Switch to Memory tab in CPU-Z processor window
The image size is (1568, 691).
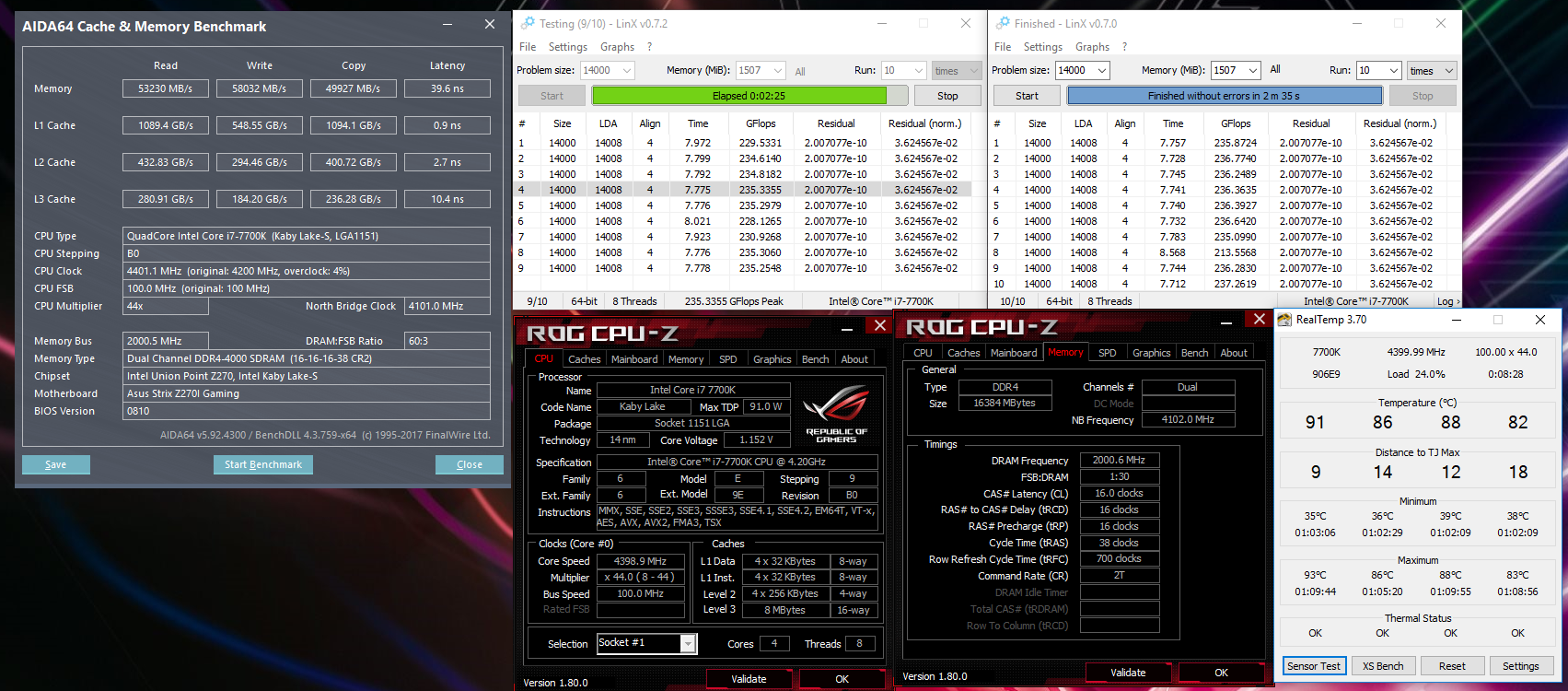pyautogui.click(x=686, y=359)
